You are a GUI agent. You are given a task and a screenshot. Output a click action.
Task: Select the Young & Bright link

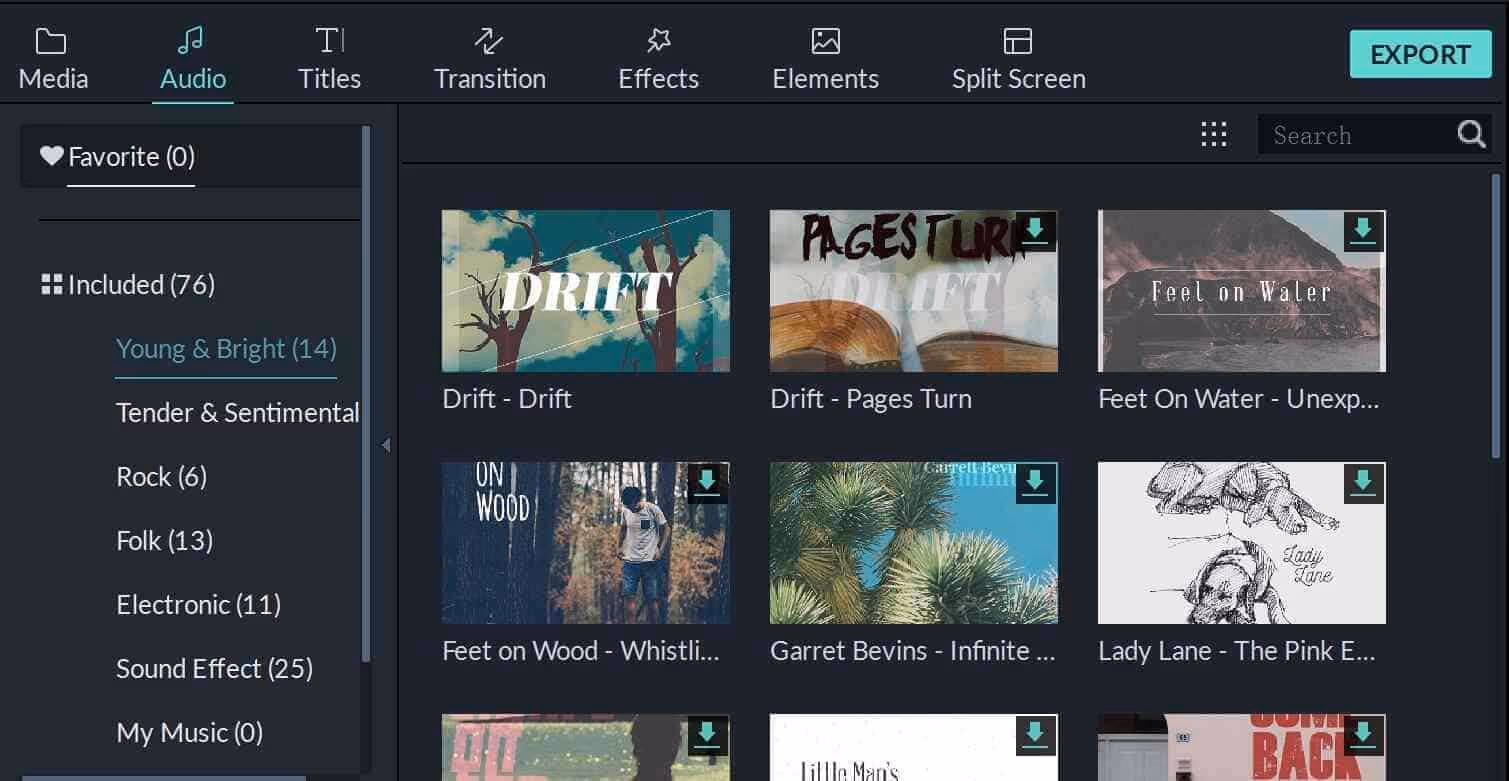pos(225,349)
